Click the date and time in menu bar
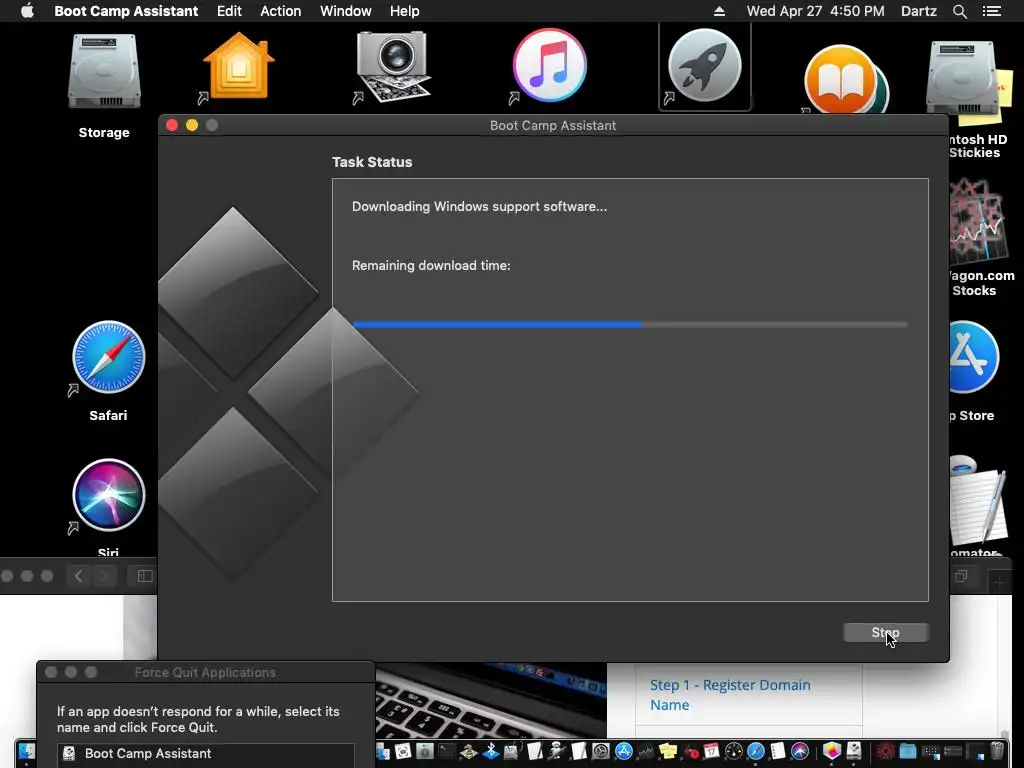1024x768 pixels. [x=816, y=11]
